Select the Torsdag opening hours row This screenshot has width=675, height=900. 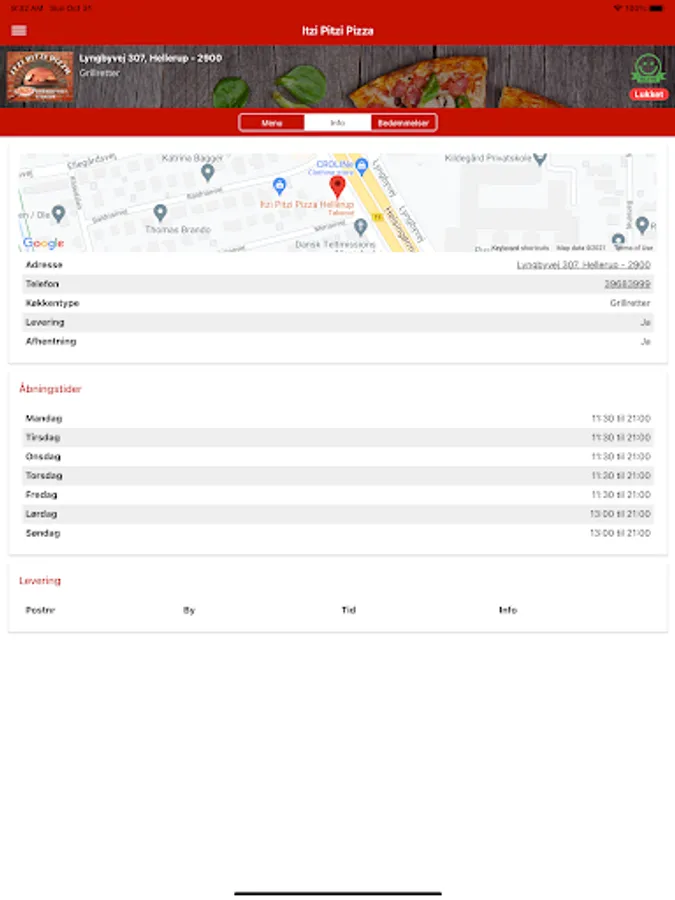[338, 475]
